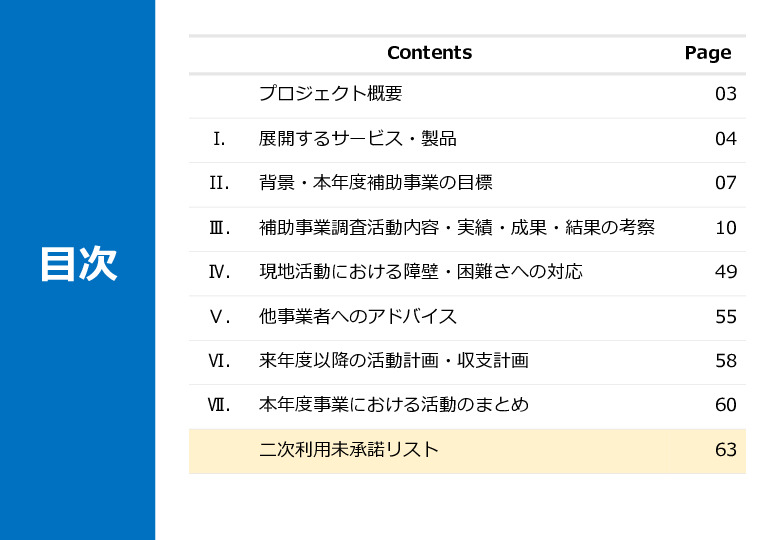Image resolution: width=780 pixels, height=540 pixels.
Task: Select the プロジェクト概要 entry
Action: pyautogui.click(x=330, y=93)
